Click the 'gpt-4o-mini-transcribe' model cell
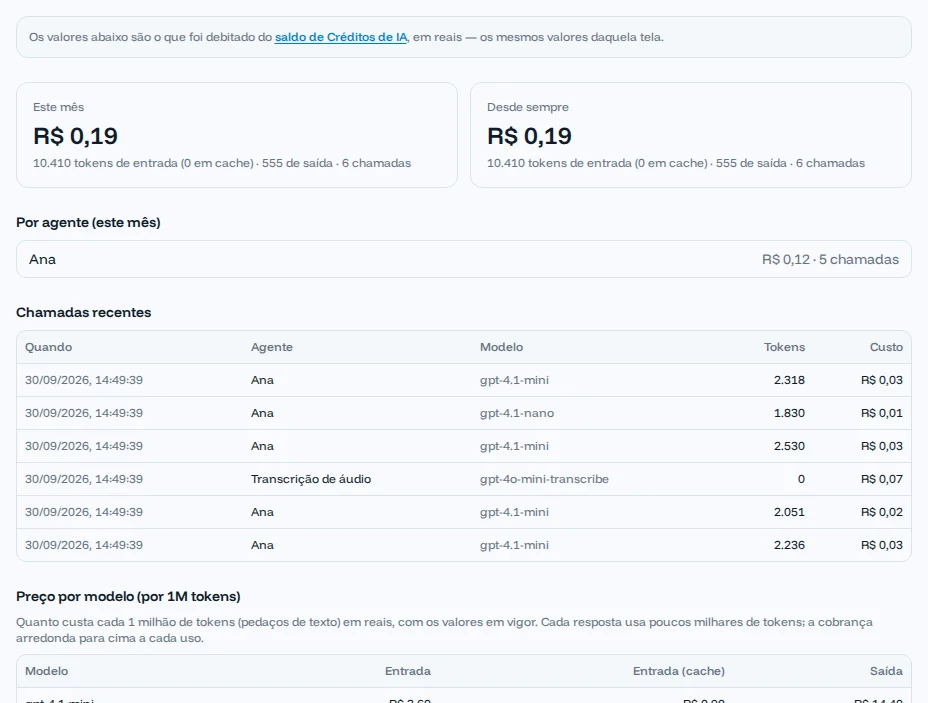 pos(544,479)
